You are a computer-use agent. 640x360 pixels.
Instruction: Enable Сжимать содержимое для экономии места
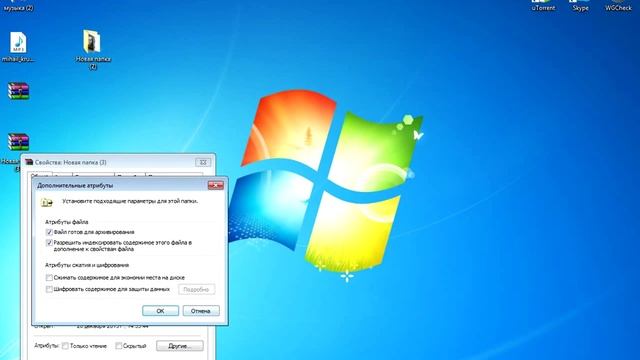click(x=49, y=278)
